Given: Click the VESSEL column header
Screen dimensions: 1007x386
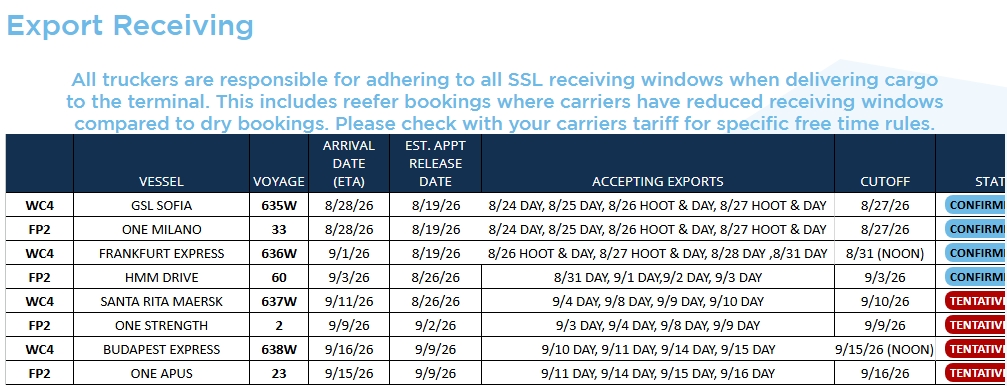Looking at the screenshot, I should tap(161, 182).
